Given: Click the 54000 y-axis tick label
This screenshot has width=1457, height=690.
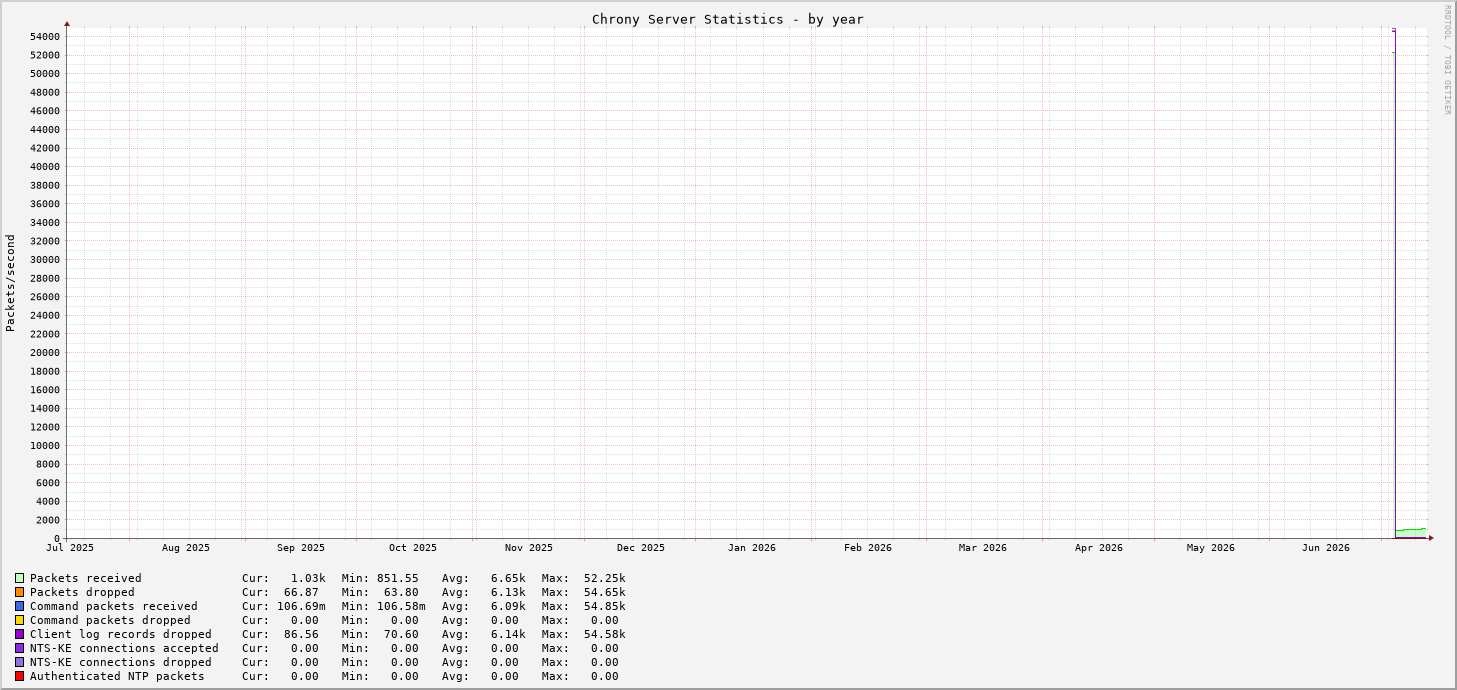Looking at the screenshot, I should (46, 37).
